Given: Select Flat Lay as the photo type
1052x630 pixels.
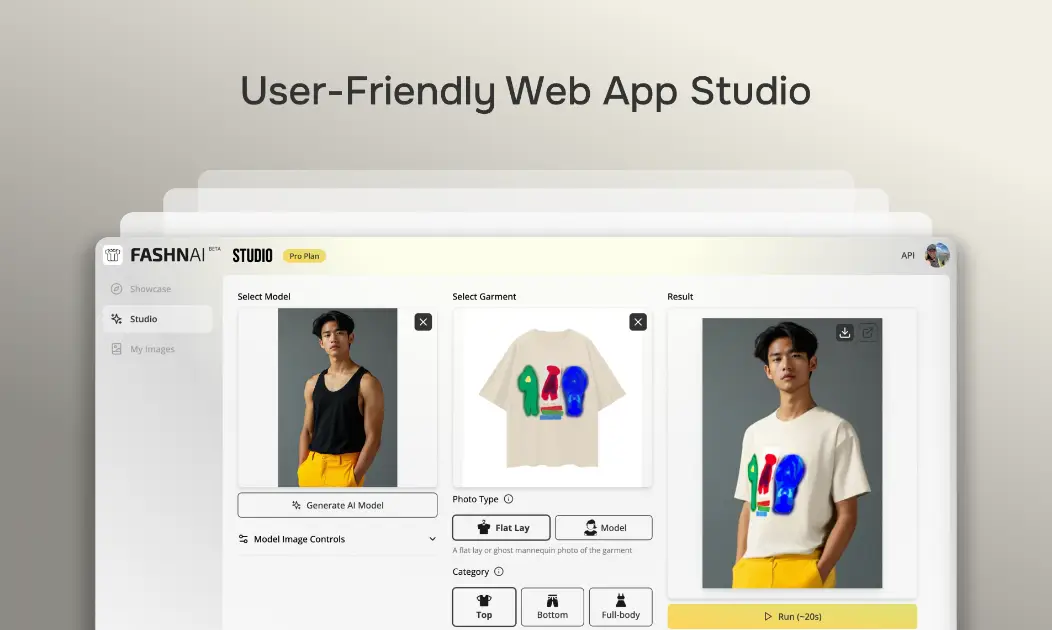Looking at the screenshot, I should 500,527.
